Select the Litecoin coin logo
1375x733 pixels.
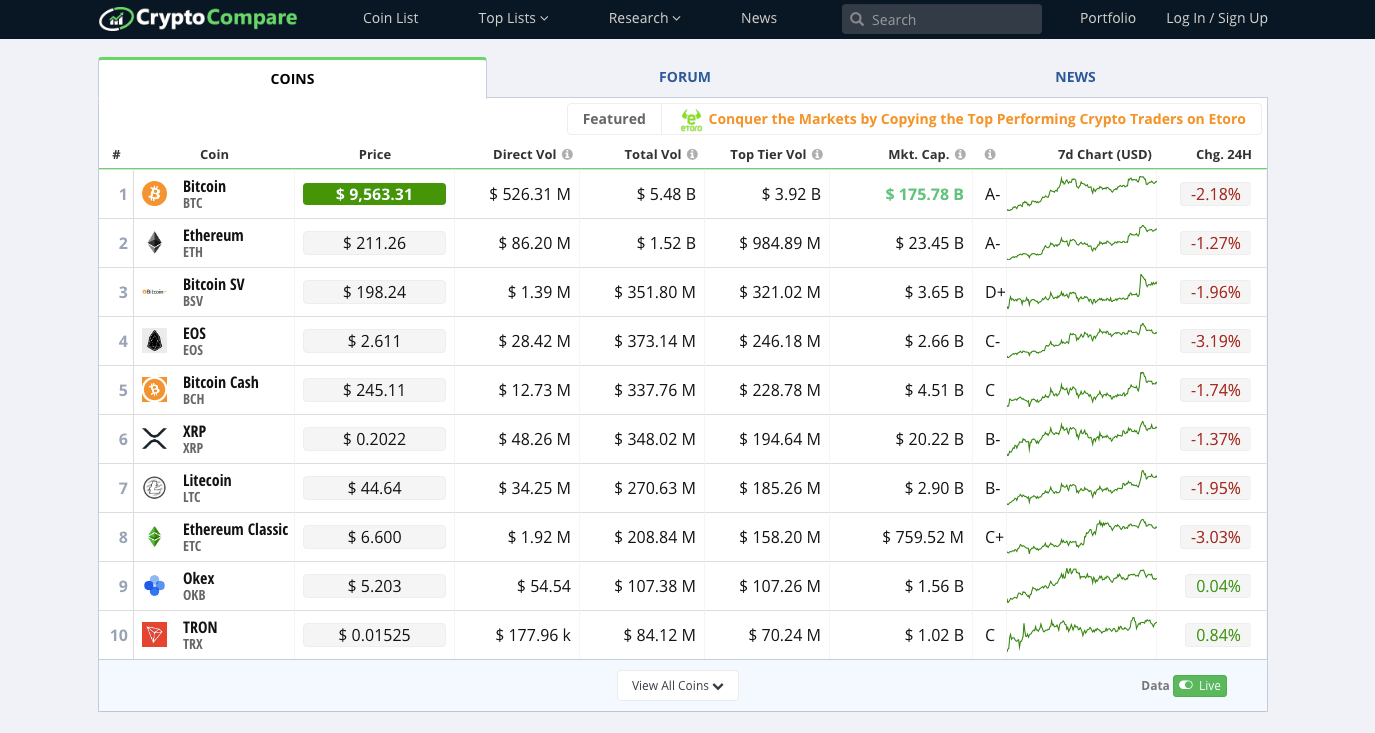click(x=154, y=487)
